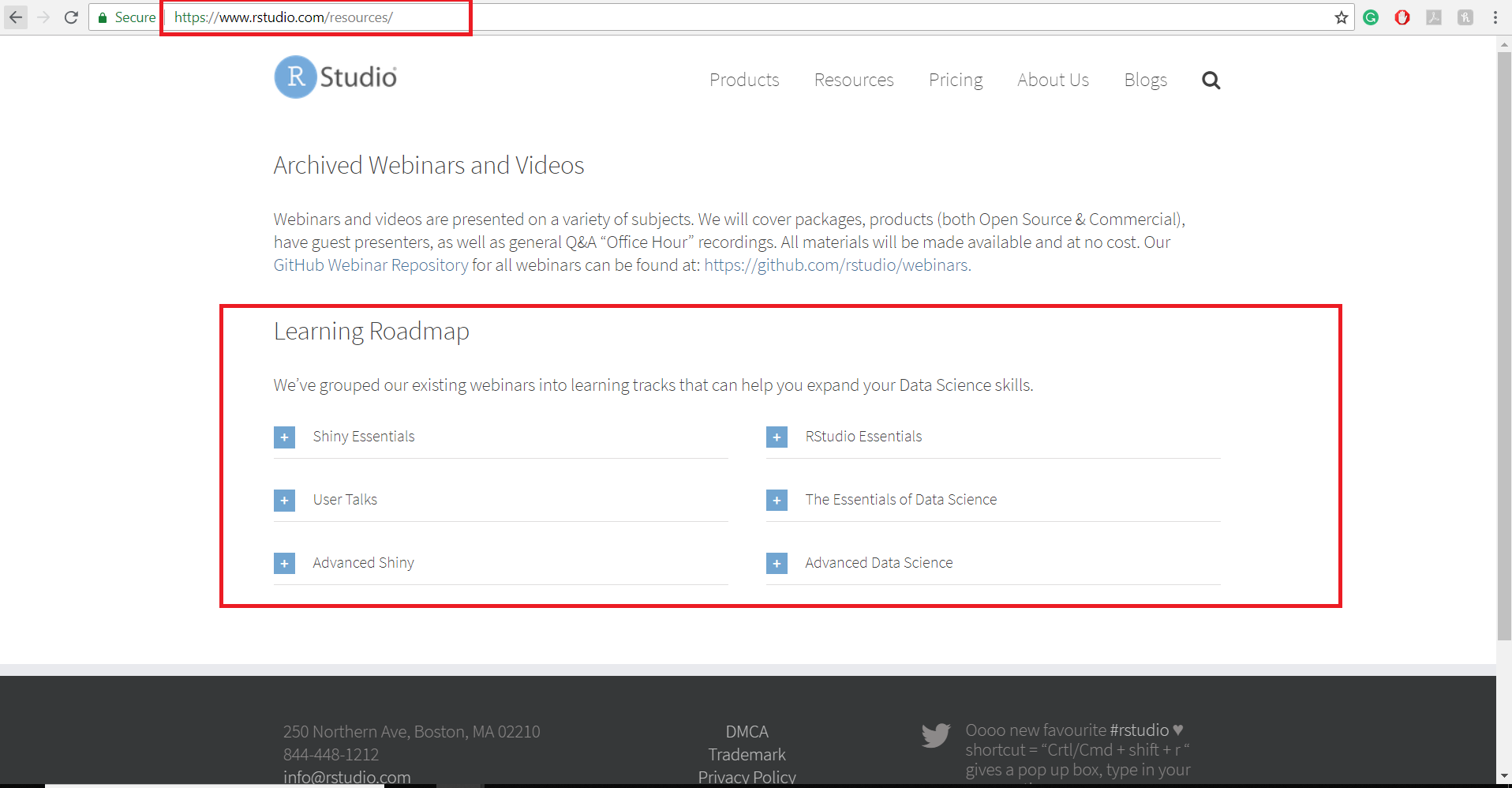Expand User Talks plus button
The width and height of the screenshot is (1512, 788).
point(284,500)
